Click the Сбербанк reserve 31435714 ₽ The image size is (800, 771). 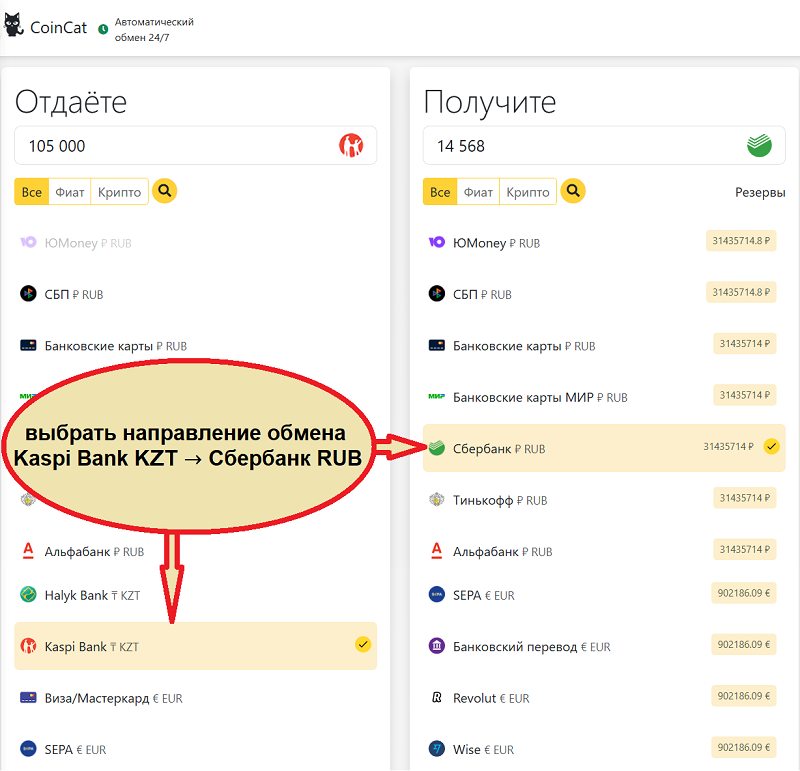pyautogui.click(x=729, y=446)
